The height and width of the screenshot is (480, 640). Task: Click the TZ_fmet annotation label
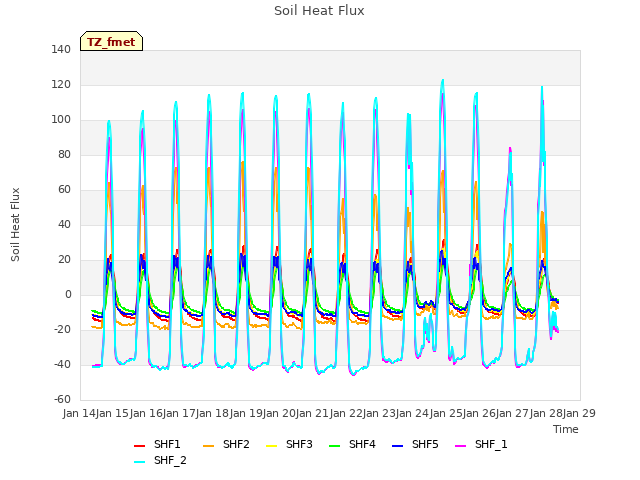pyautogui.click(x=111, y=41)
